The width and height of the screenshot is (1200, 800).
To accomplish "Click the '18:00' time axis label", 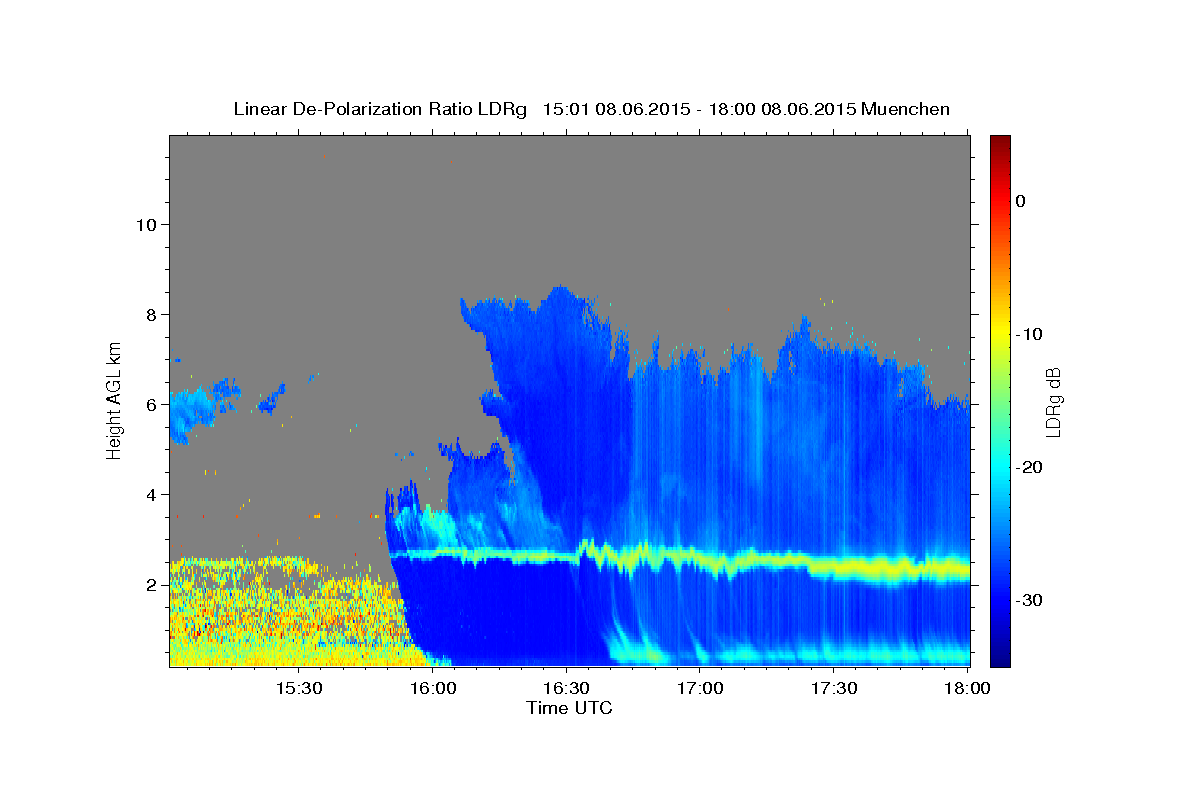I will [x=967, y=689].
